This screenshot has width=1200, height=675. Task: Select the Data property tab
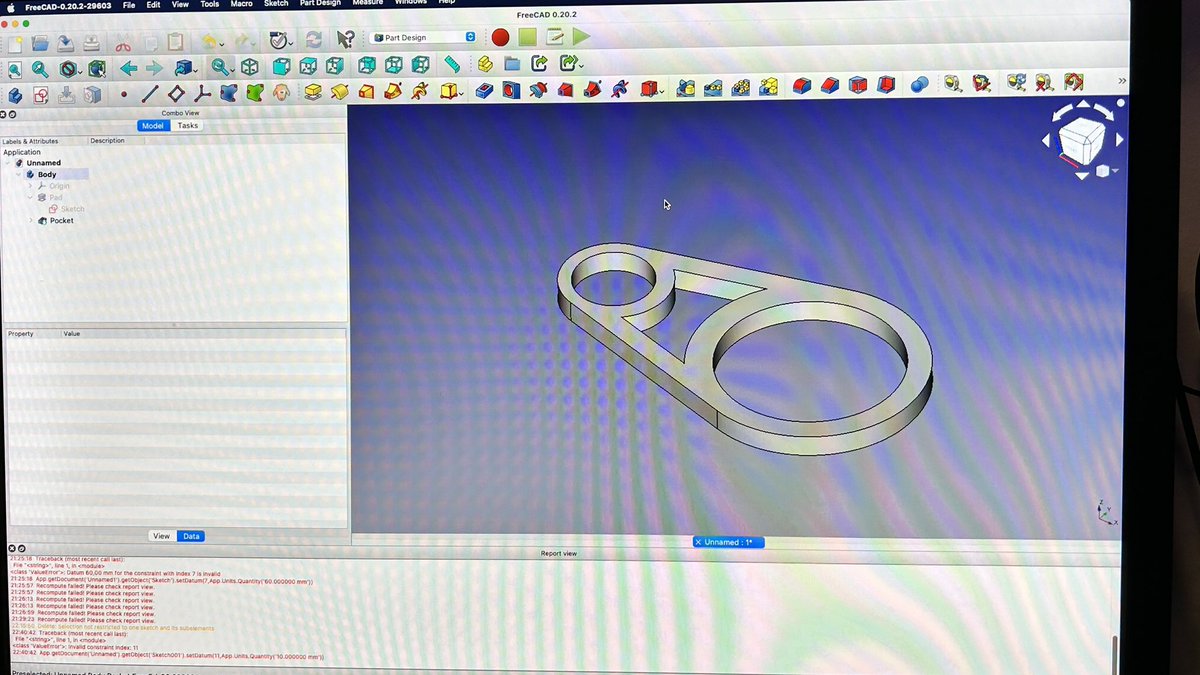pos(191,536)
